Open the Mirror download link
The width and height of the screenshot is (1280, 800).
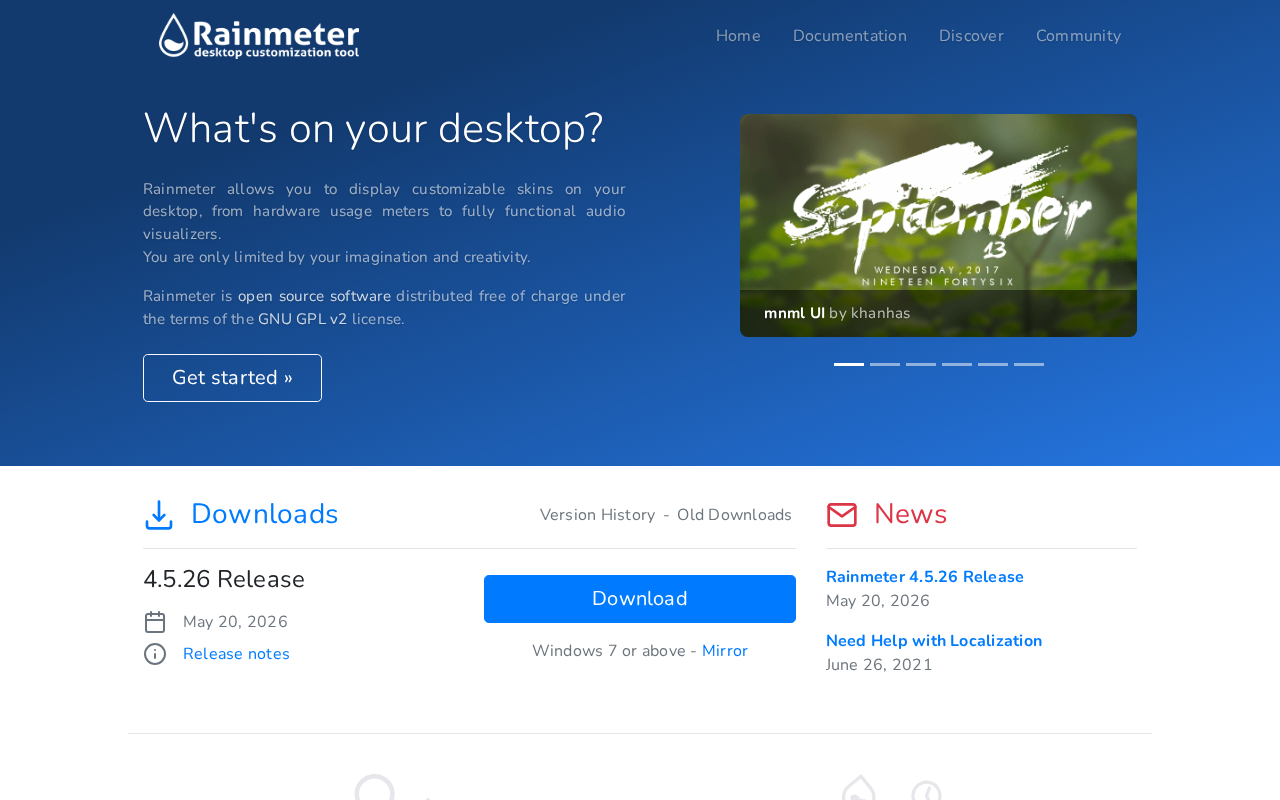[725, 651]
